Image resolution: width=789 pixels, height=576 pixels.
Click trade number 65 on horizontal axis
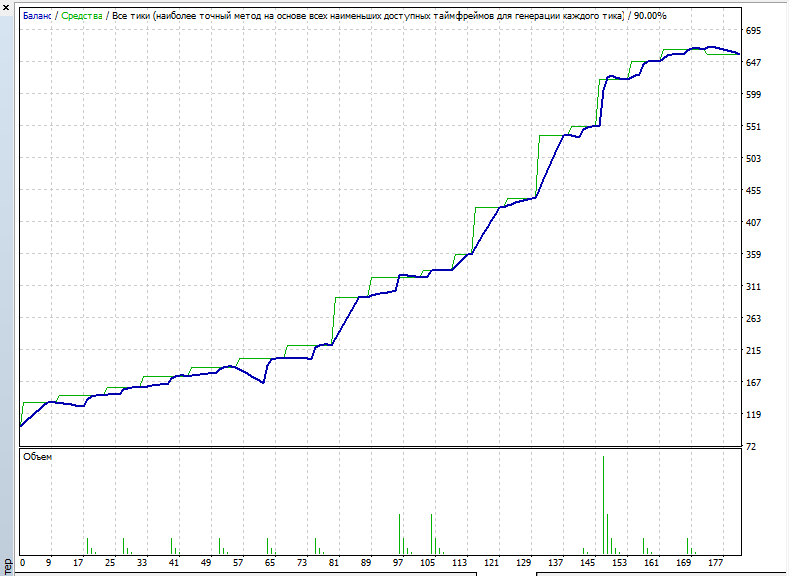pyautogui.click(x=270, y=563)
